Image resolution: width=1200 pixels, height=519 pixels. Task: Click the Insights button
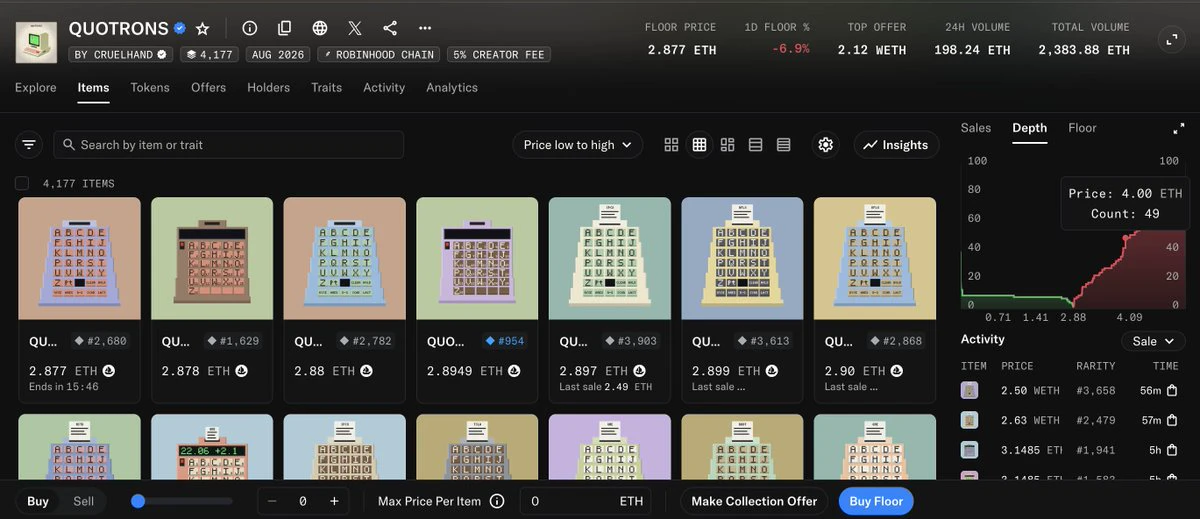pos(896,145)
